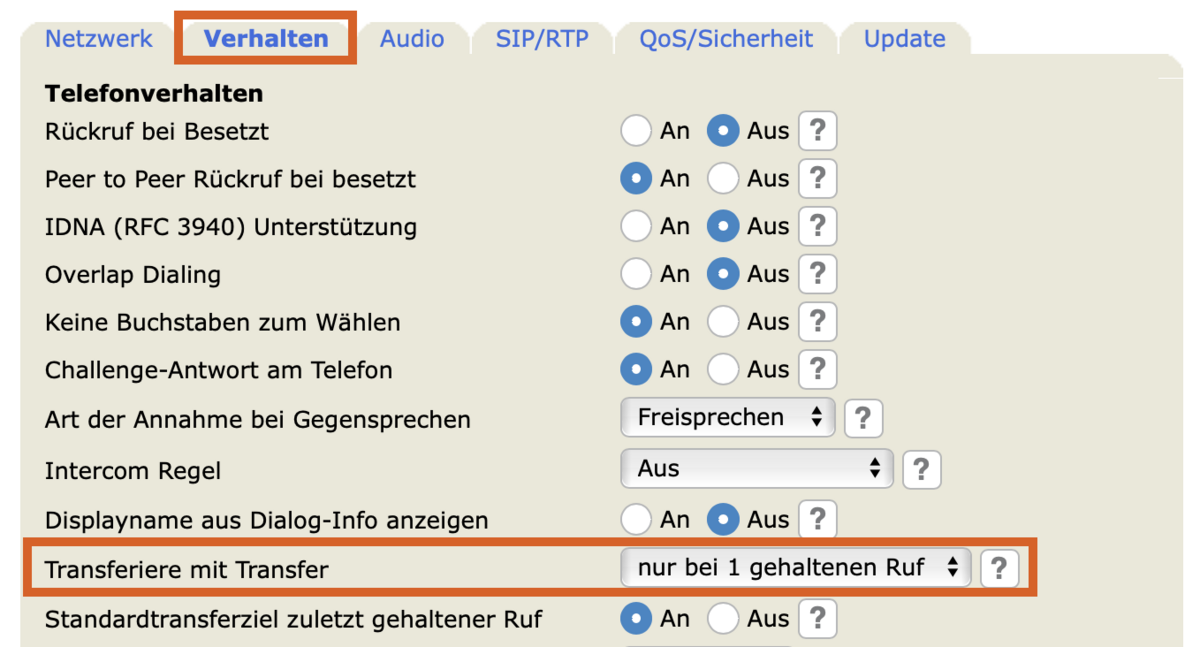This screenshot has width=1200, height=647.
Task: Open the SIP/RTP tab
Action: pos(542,39)
